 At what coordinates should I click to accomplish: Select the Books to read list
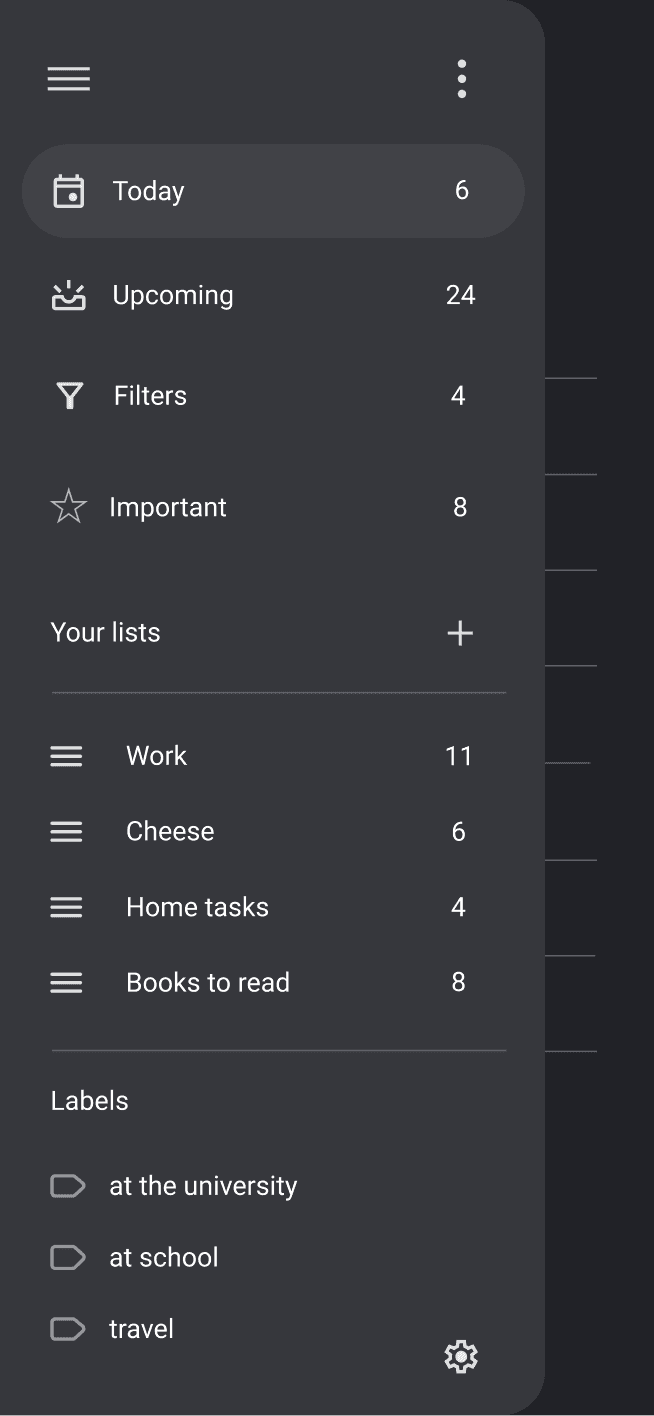[207, 982]
